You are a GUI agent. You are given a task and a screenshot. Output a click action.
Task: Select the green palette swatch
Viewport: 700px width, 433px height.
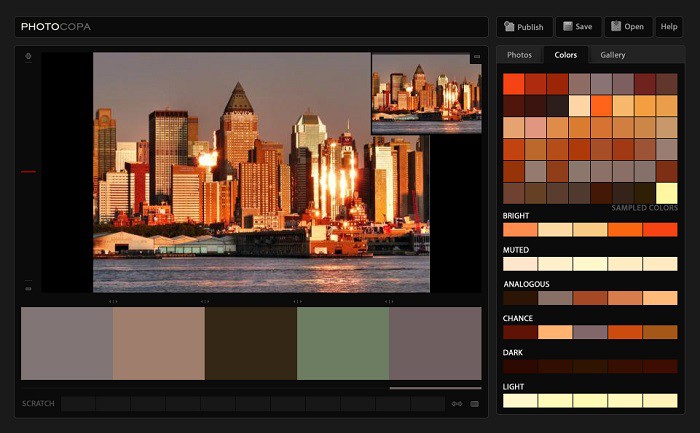tap(343, 343)
